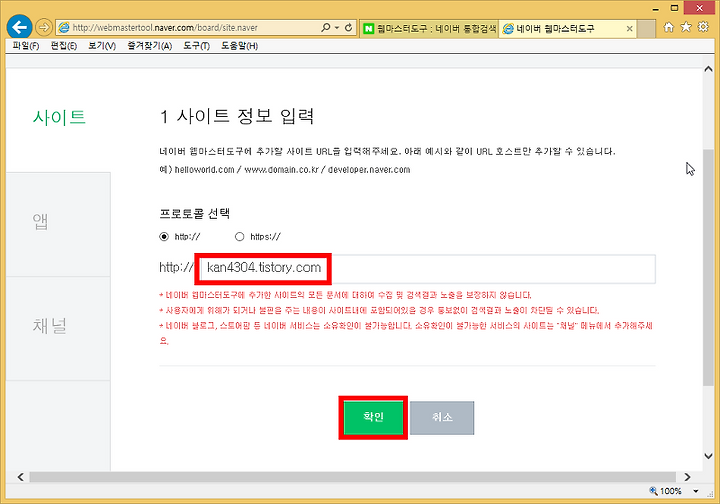
Task: Click the vertical scrollbar down arrow
Action: [708, 456]
